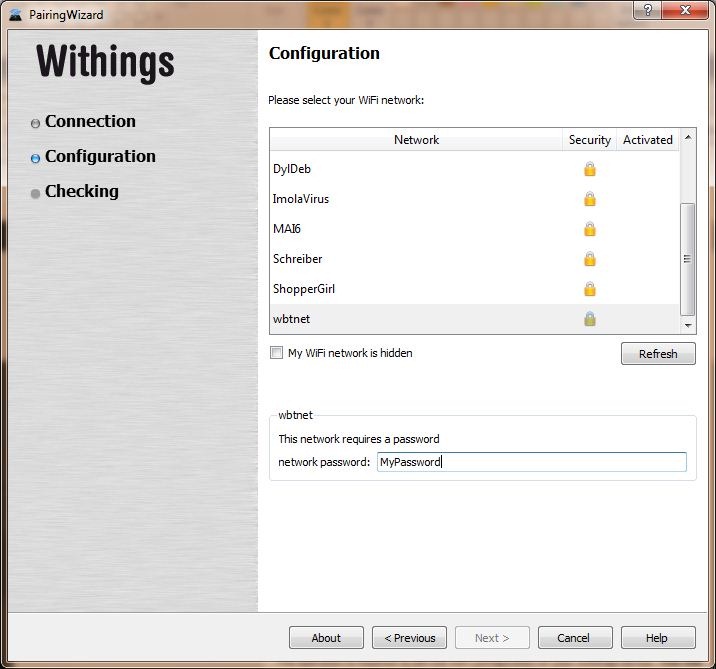Click the PairingWizard title bar app icon
Screen dimensions: 716x669
[x=16, y=15]
